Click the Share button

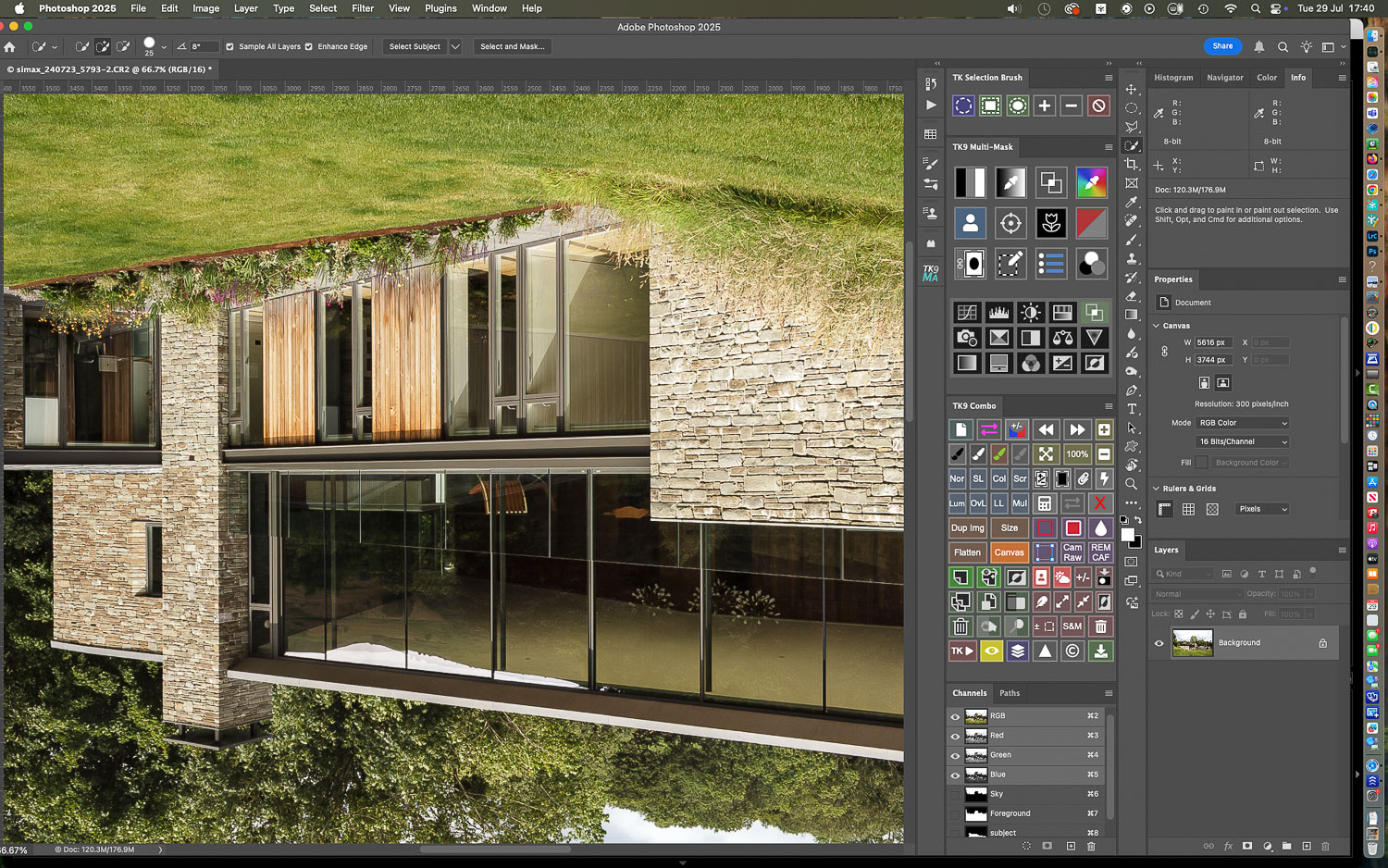point(1222,46)
